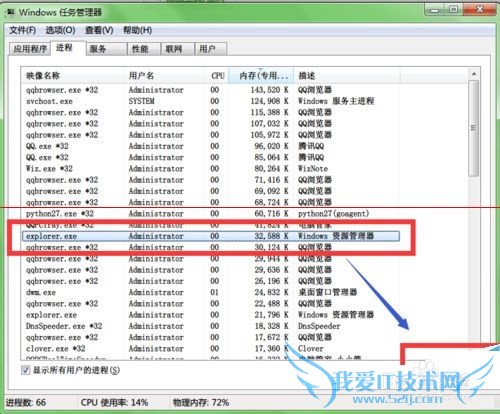Select qqbrowser.exe row using 68,724 K
Image resolution: width=500 pixels, height=414 pixels.
pyautogui.click(x=211, y=202)
